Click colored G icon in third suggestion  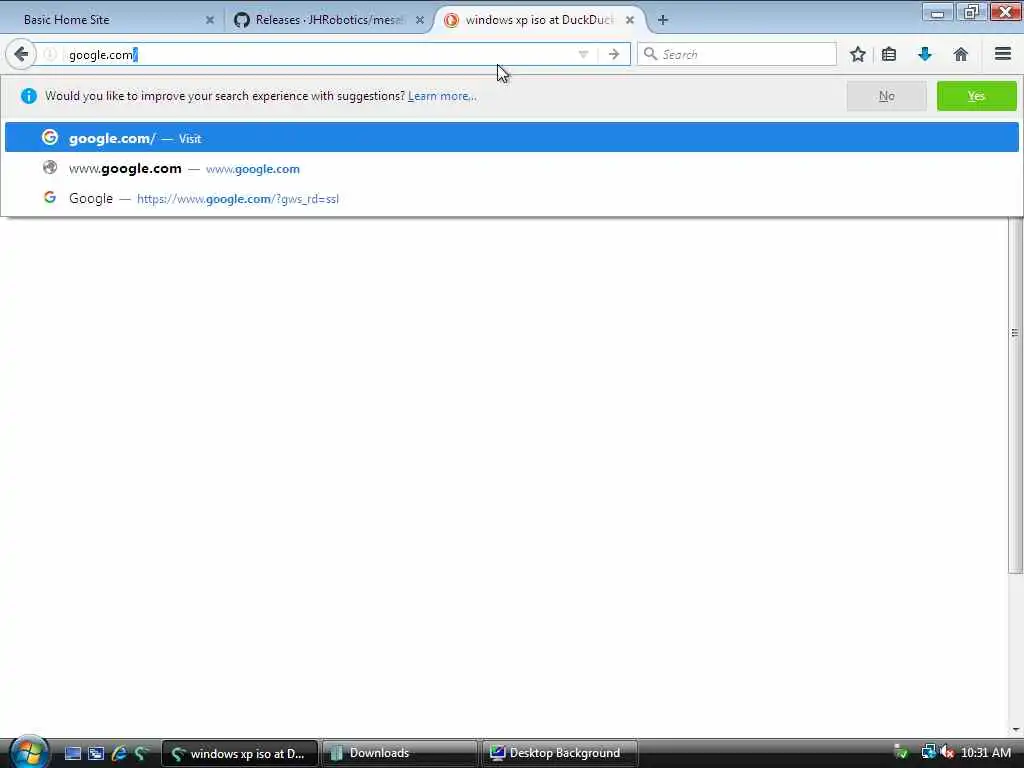50,197
